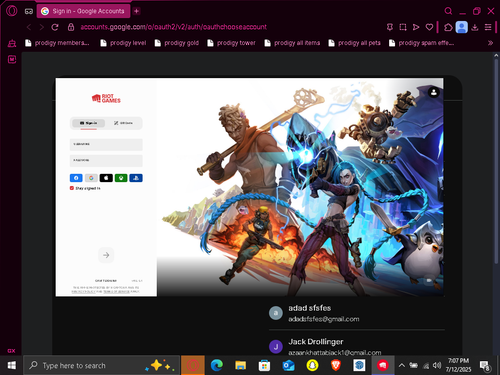
Task: Open the prodigy level bookmark
Action: tap(123, 43)
